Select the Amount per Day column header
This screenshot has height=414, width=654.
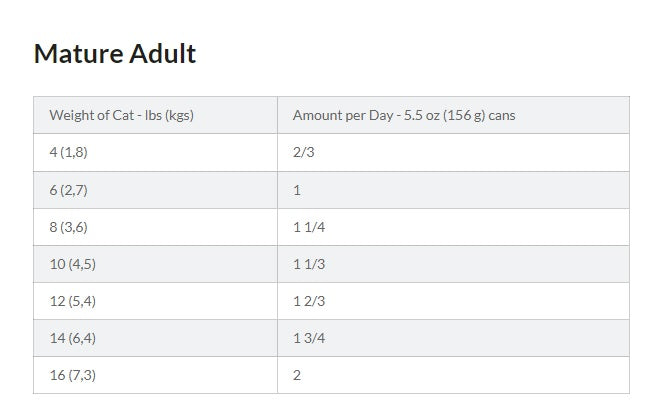point(453,115)
